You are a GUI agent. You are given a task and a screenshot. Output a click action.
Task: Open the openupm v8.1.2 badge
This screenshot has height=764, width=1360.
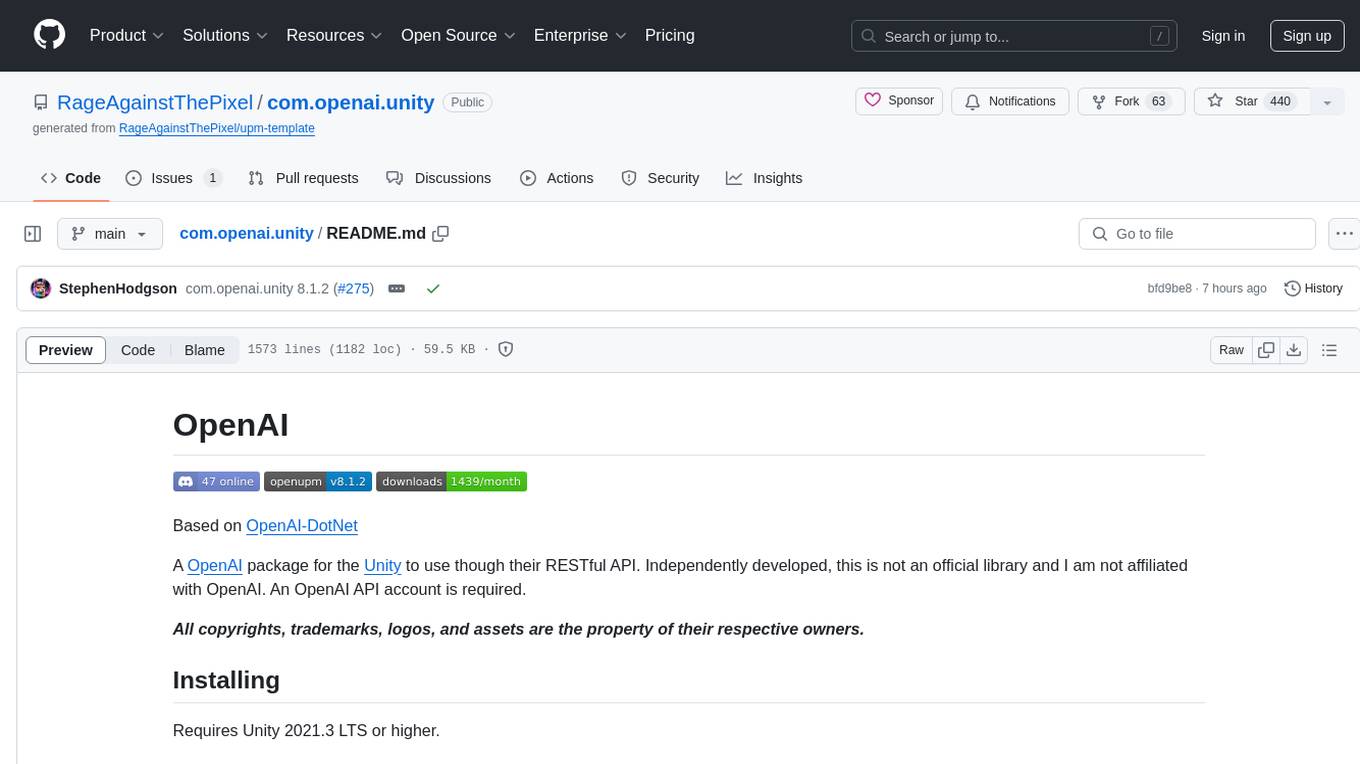[x=318, y=481]
